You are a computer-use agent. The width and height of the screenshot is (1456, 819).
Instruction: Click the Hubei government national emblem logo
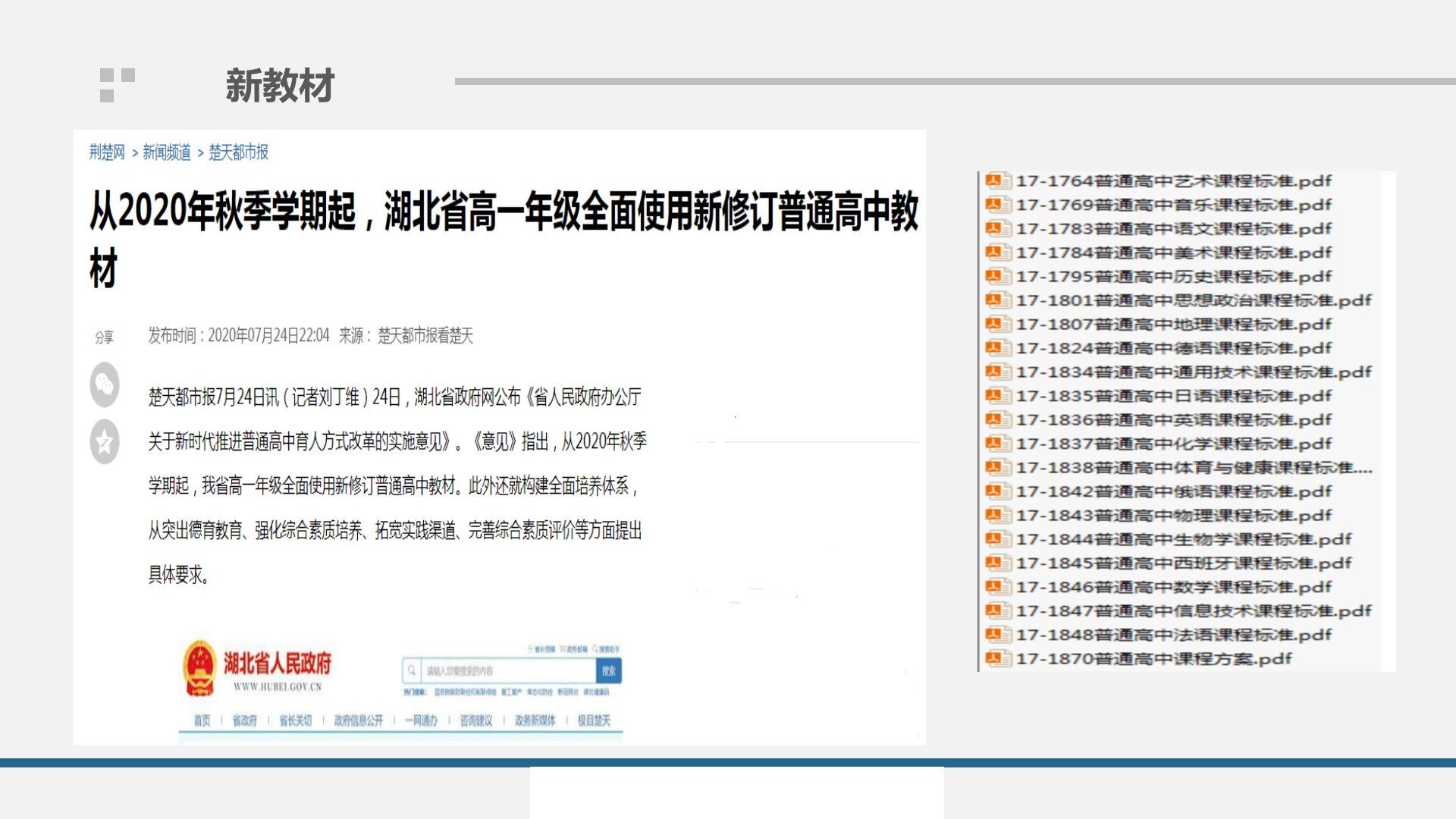(x=200, y=668)
